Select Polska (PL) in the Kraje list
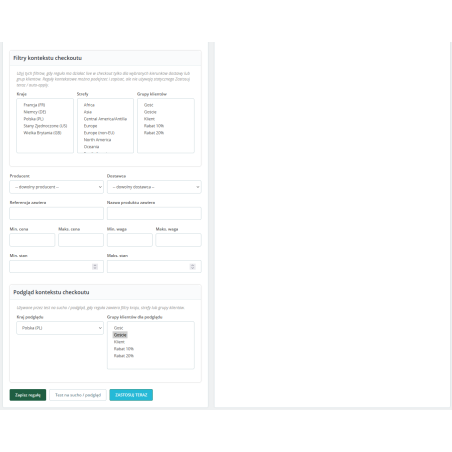The width and height of the screenshot is (452, 452). 34,119
